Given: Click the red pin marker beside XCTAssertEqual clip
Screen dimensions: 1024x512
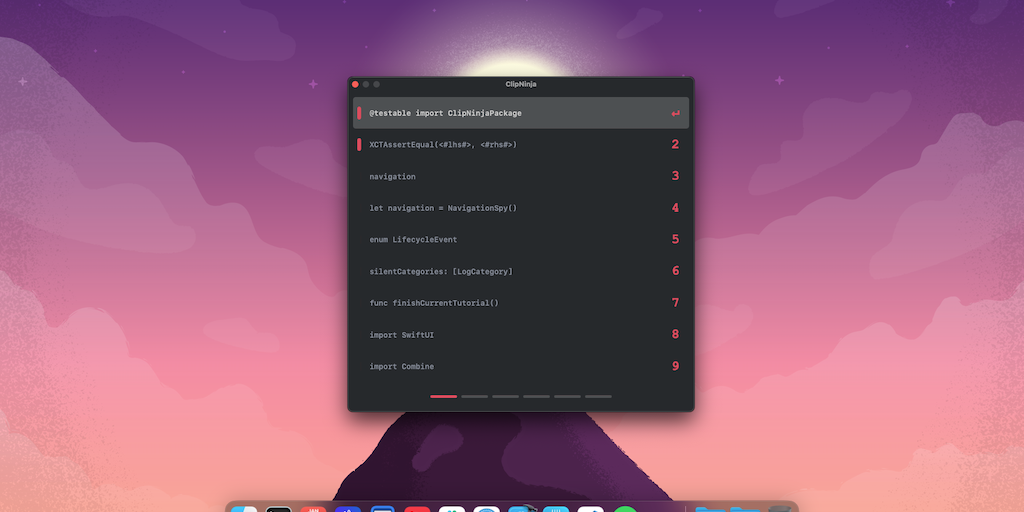Looking at the screenshot, I should (x=359, y=144).
